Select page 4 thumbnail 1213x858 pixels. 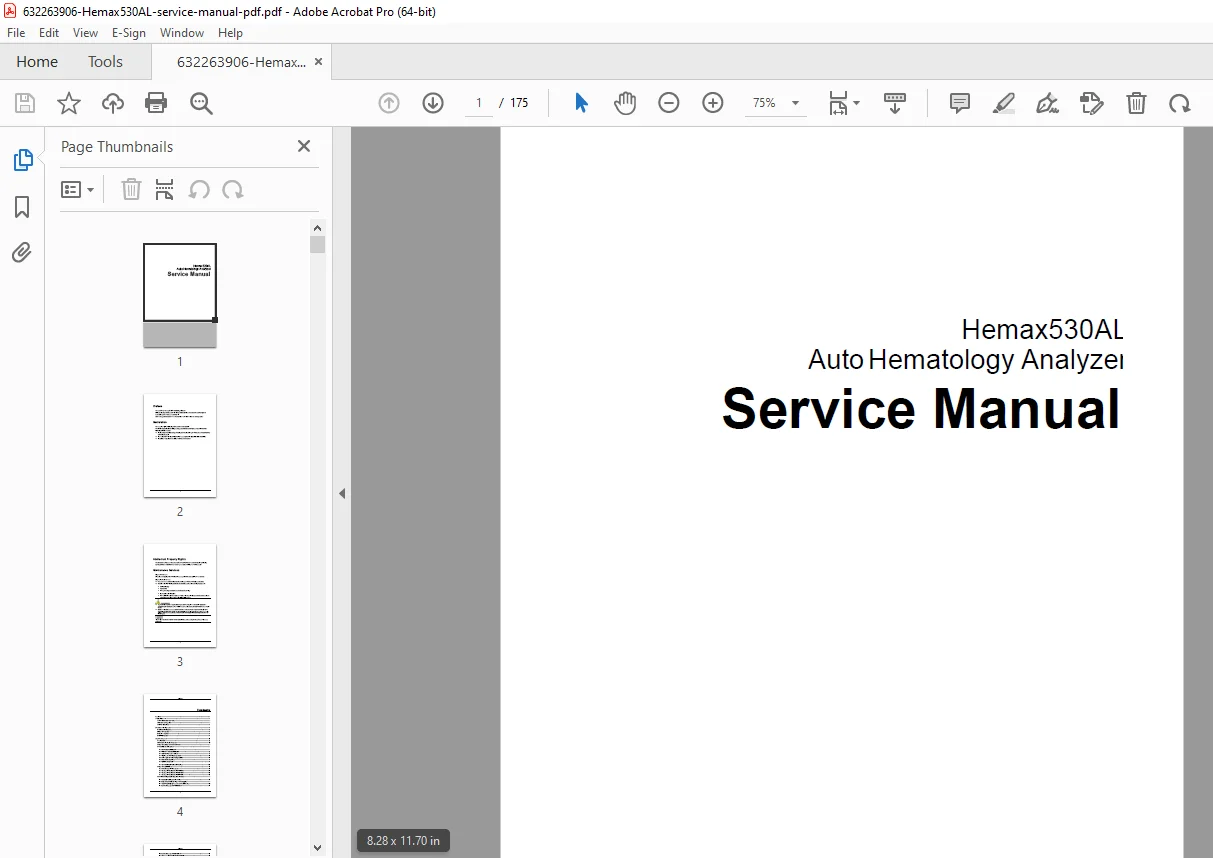tap(180, 745)
